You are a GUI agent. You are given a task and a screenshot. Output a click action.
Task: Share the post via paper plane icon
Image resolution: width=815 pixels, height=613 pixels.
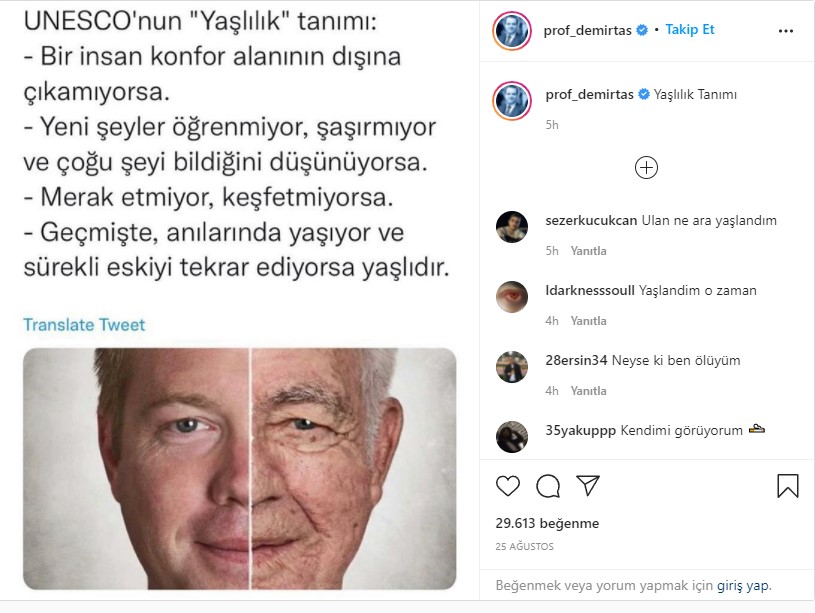(588, 485)
